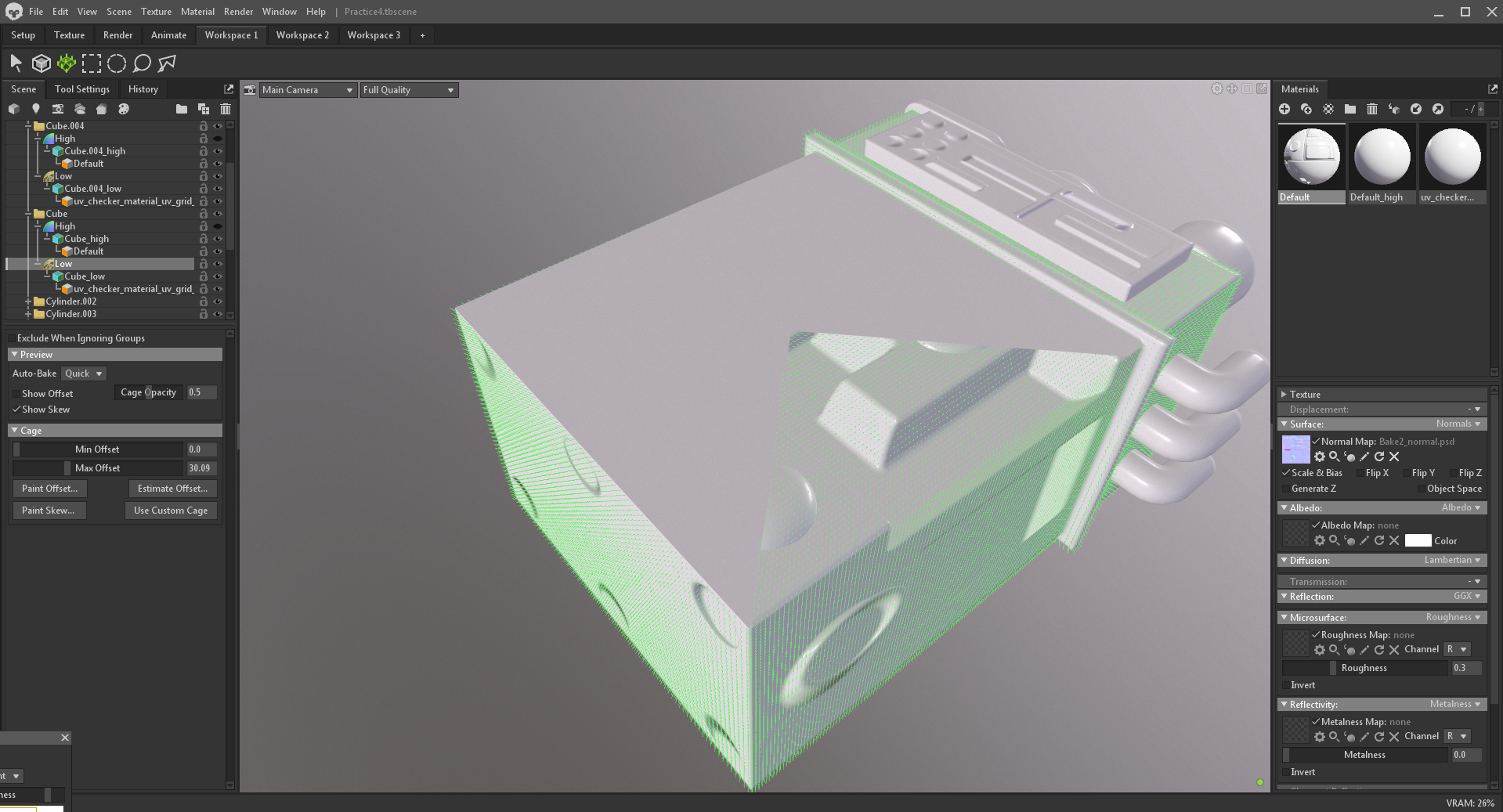
Task: Add a new workspace with plus tab
Action: point(422,35)
